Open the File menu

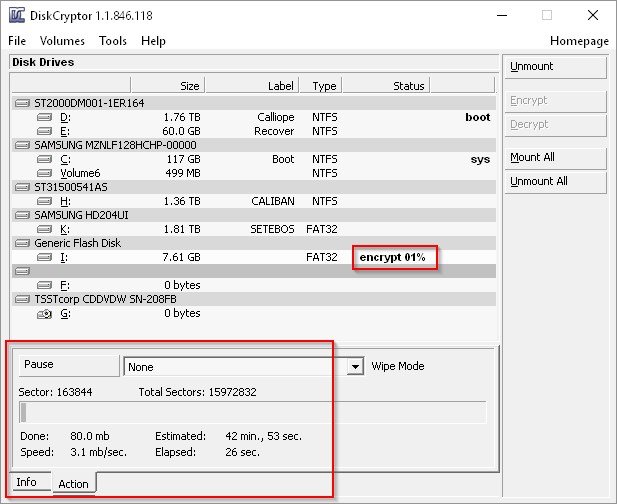pos(17,41)
